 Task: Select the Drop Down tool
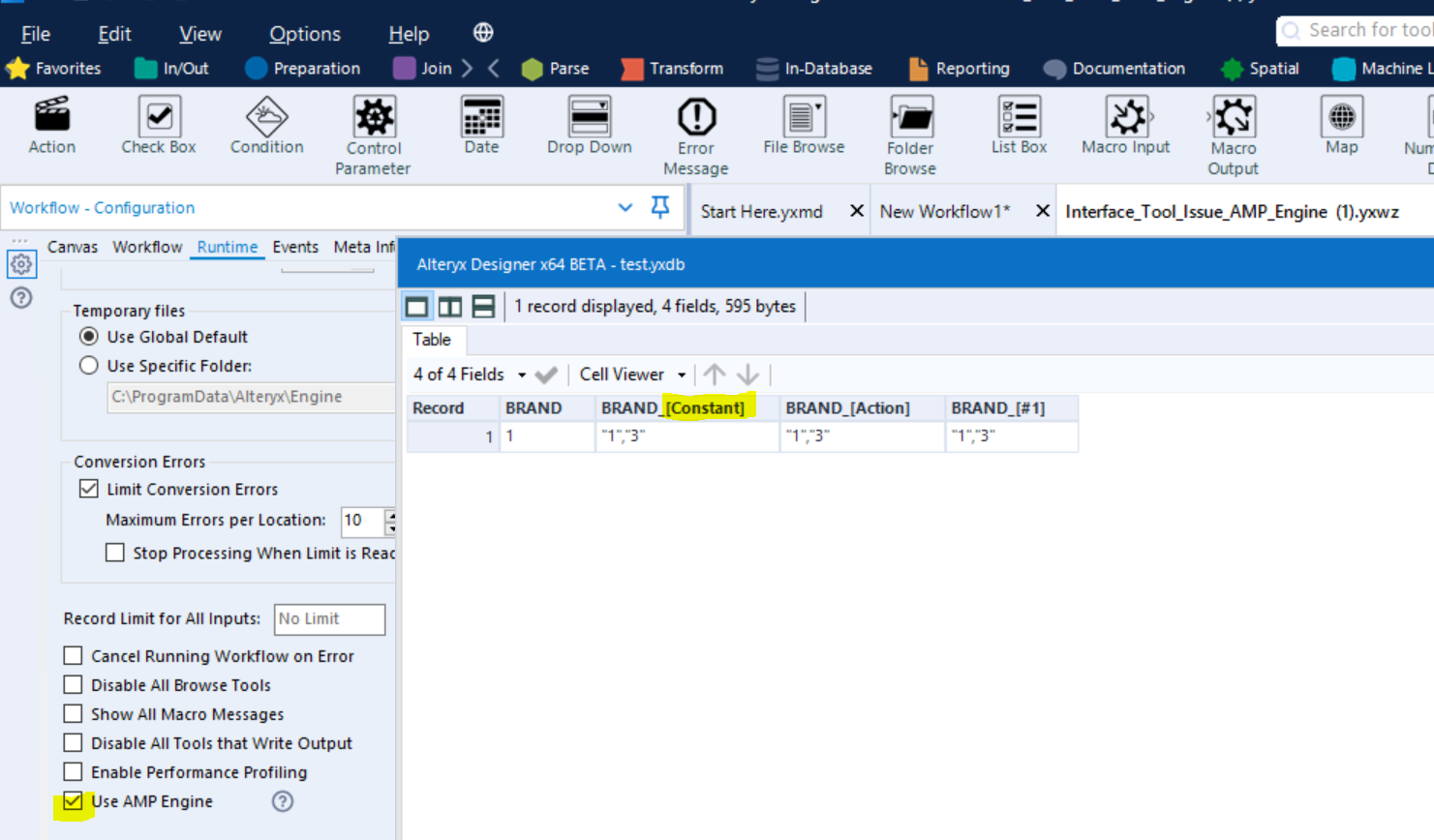[589, 125]
